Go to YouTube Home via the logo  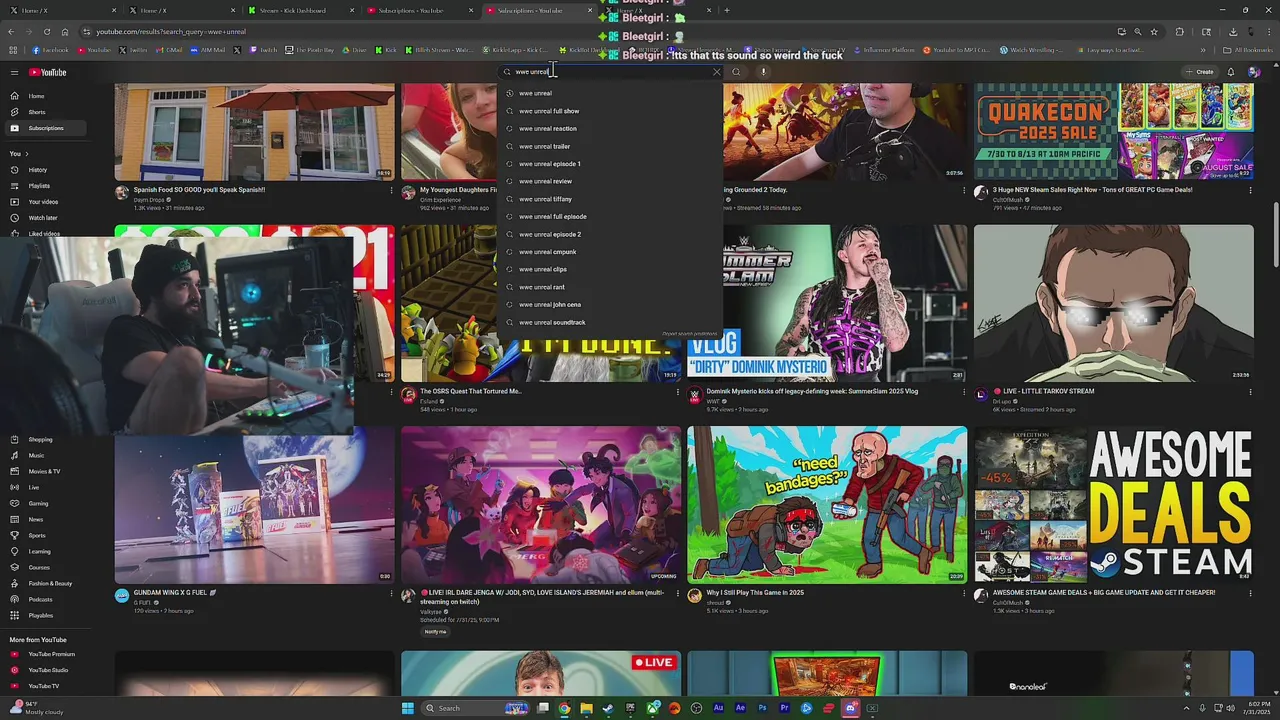47,72
